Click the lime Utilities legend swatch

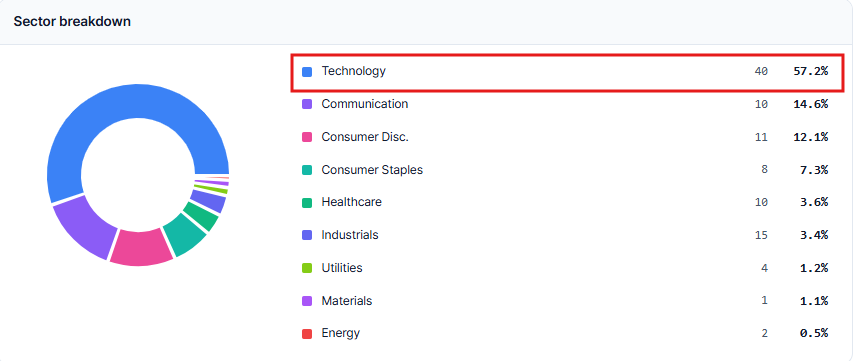pyautogui.click(x=307, y=268)
